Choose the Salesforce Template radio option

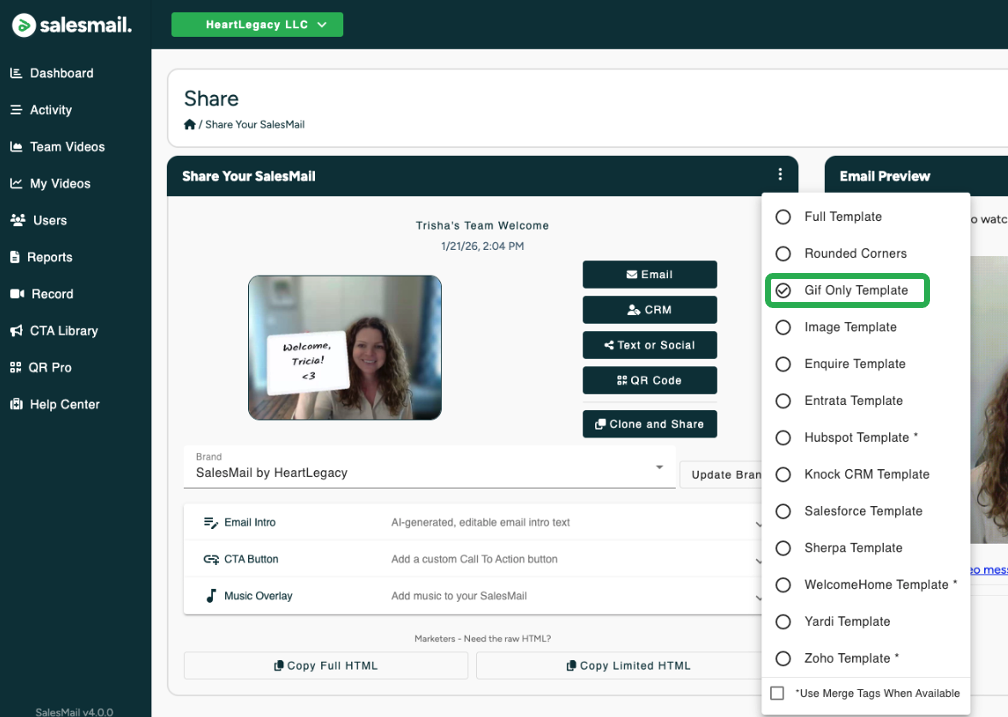784,511
